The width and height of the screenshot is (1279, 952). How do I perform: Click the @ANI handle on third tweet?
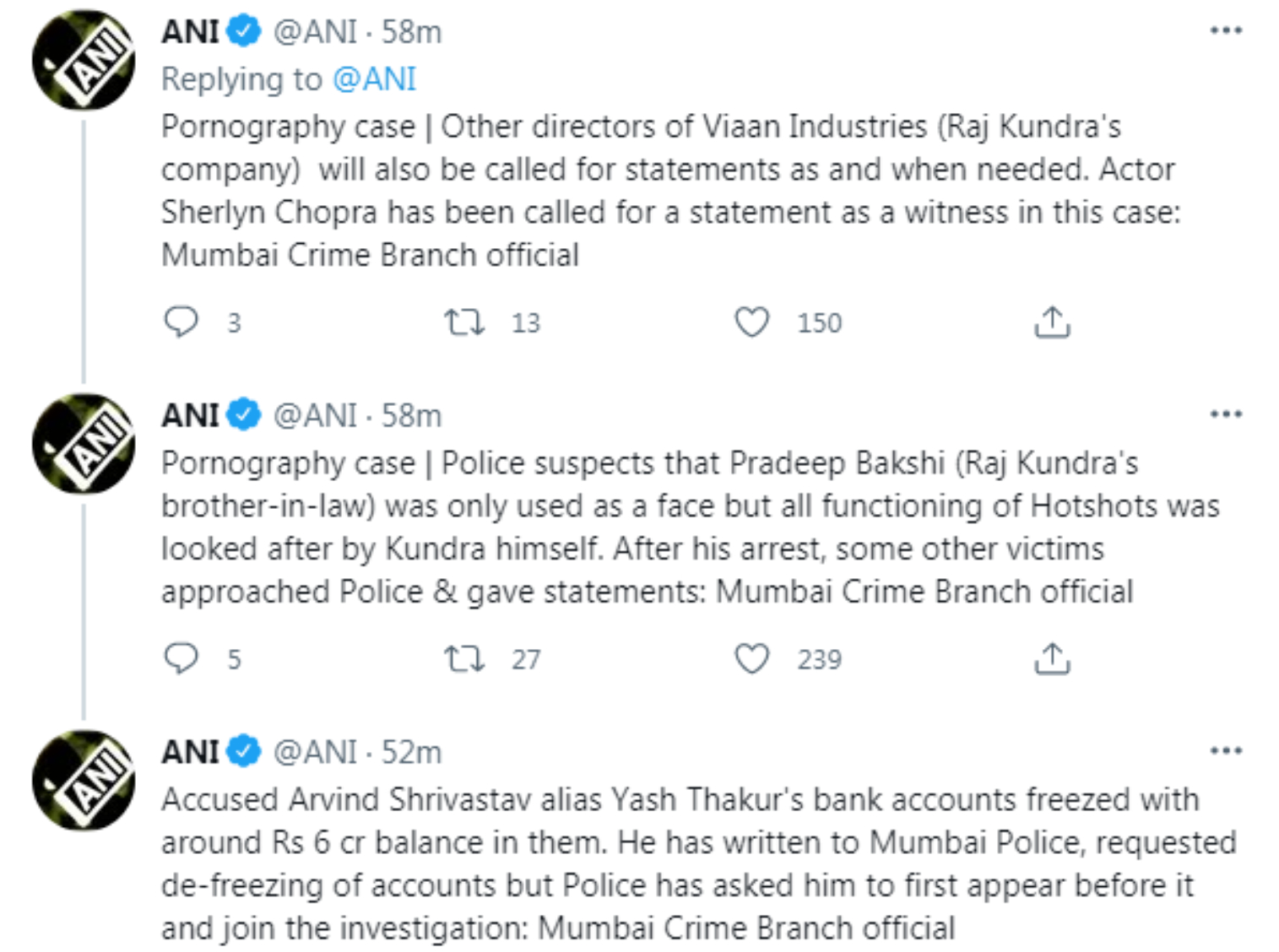[315, 752]
